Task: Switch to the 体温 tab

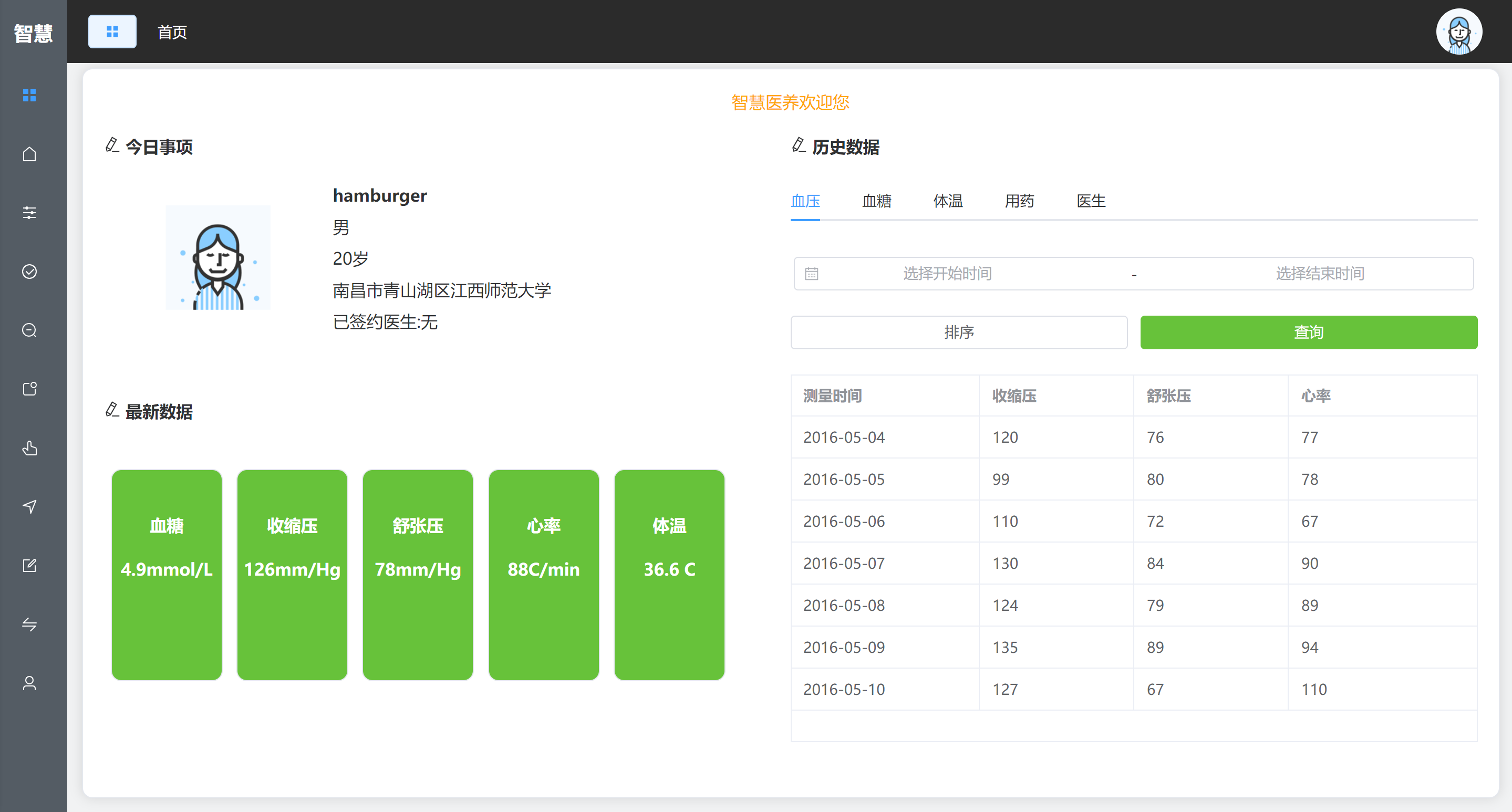Action: point(948,201)
